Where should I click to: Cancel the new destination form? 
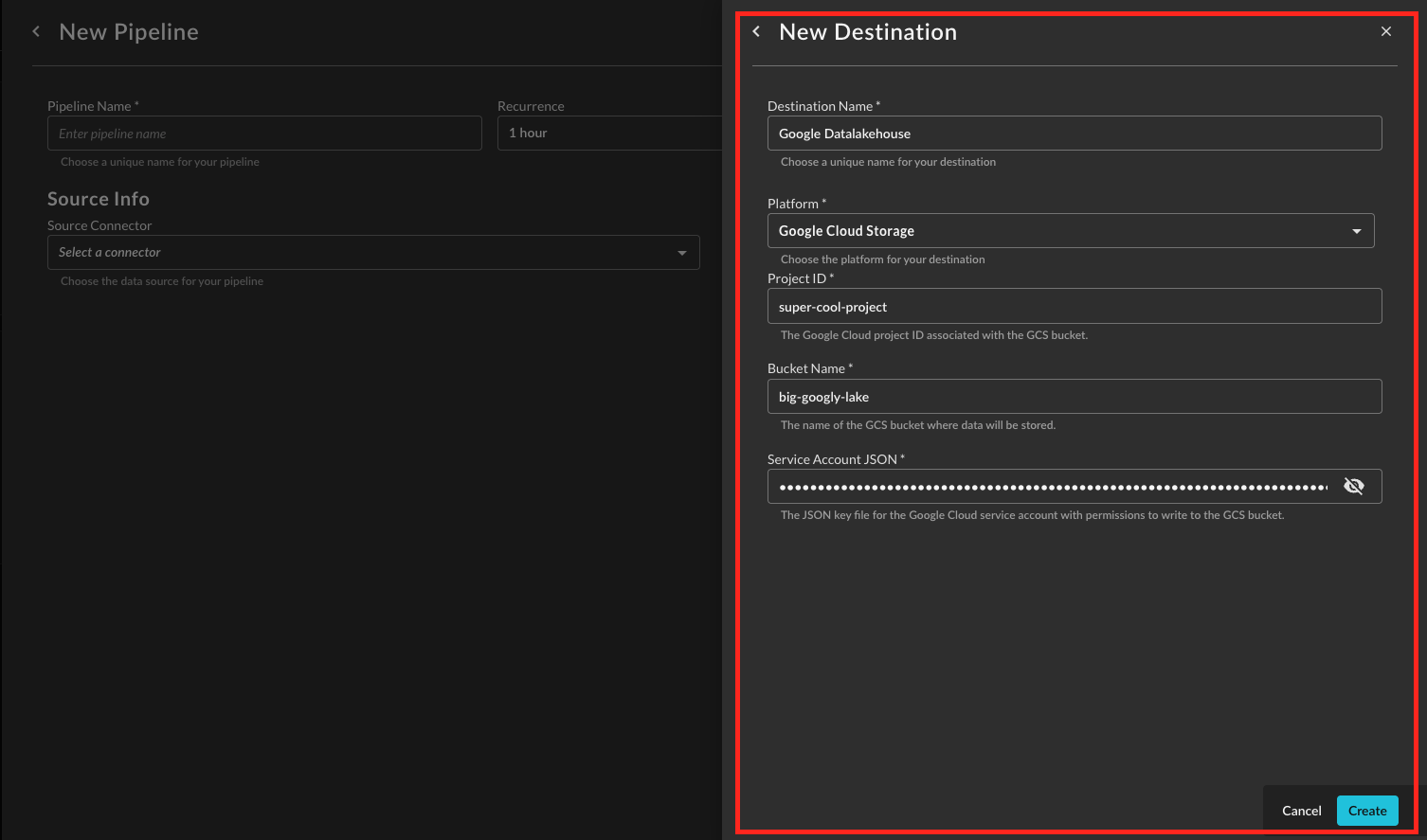click(x=1301, y=811)
